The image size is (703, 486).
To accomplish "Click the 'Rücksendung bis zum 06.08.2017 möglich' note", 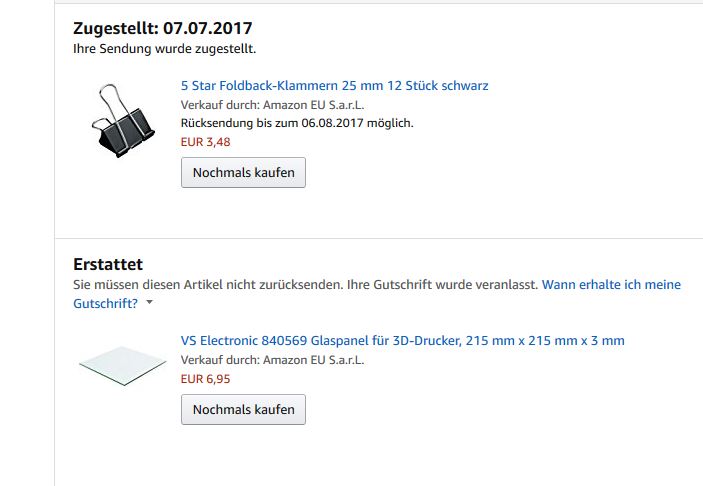I will tap(296, 123).
